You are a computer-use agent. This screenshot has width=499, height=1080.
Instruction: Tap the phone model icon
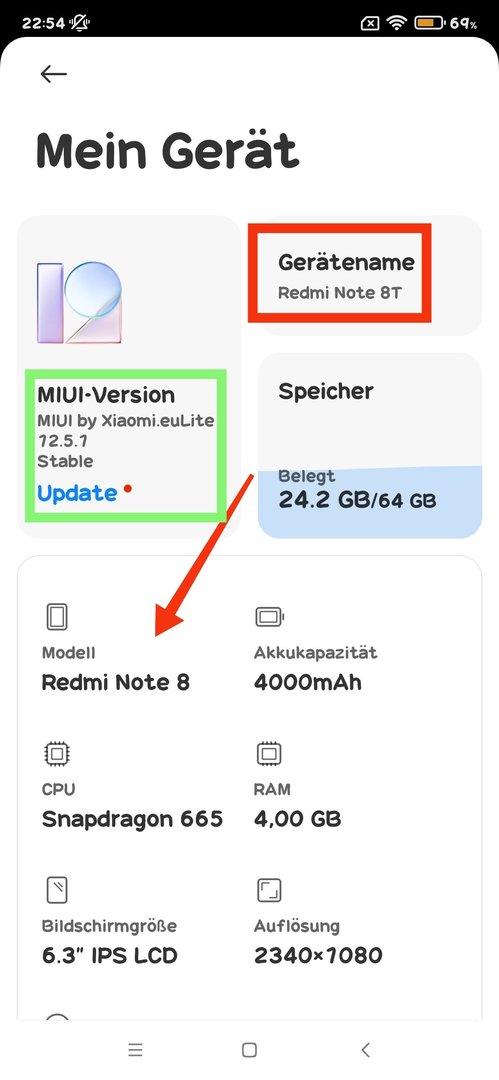[x=57, y=616]
